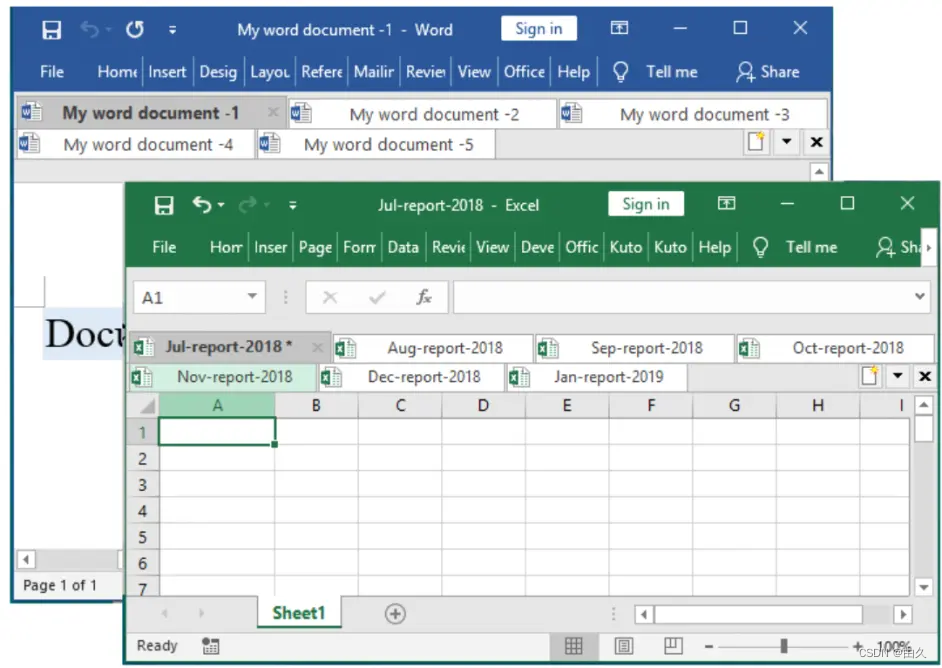Click Page 1 of 1 in Word status bar

click(x=59, y=585)
